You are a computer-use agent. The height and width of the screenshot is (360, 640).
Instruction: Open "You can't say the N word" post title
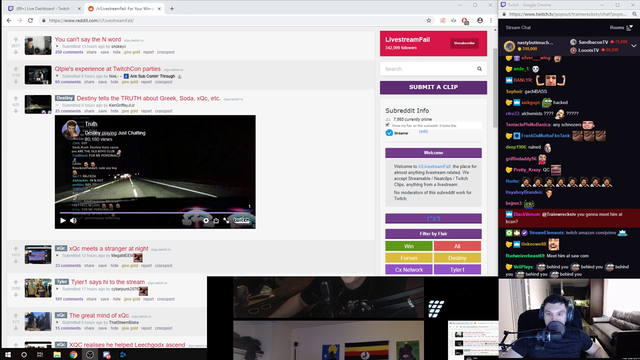click(x=88, y=40)
